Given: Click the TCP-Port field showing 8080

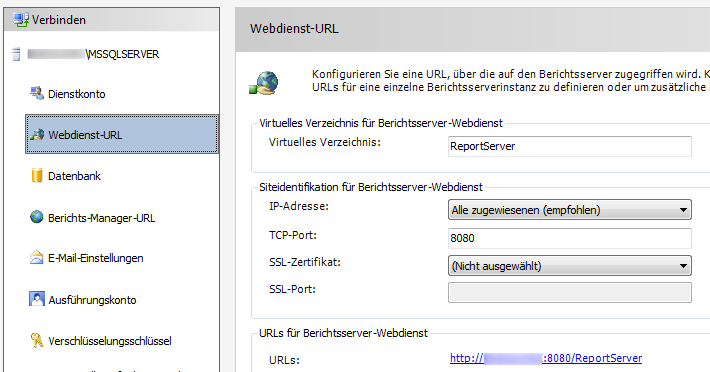Looking at the screenshot, I should (x=570, y=238).
